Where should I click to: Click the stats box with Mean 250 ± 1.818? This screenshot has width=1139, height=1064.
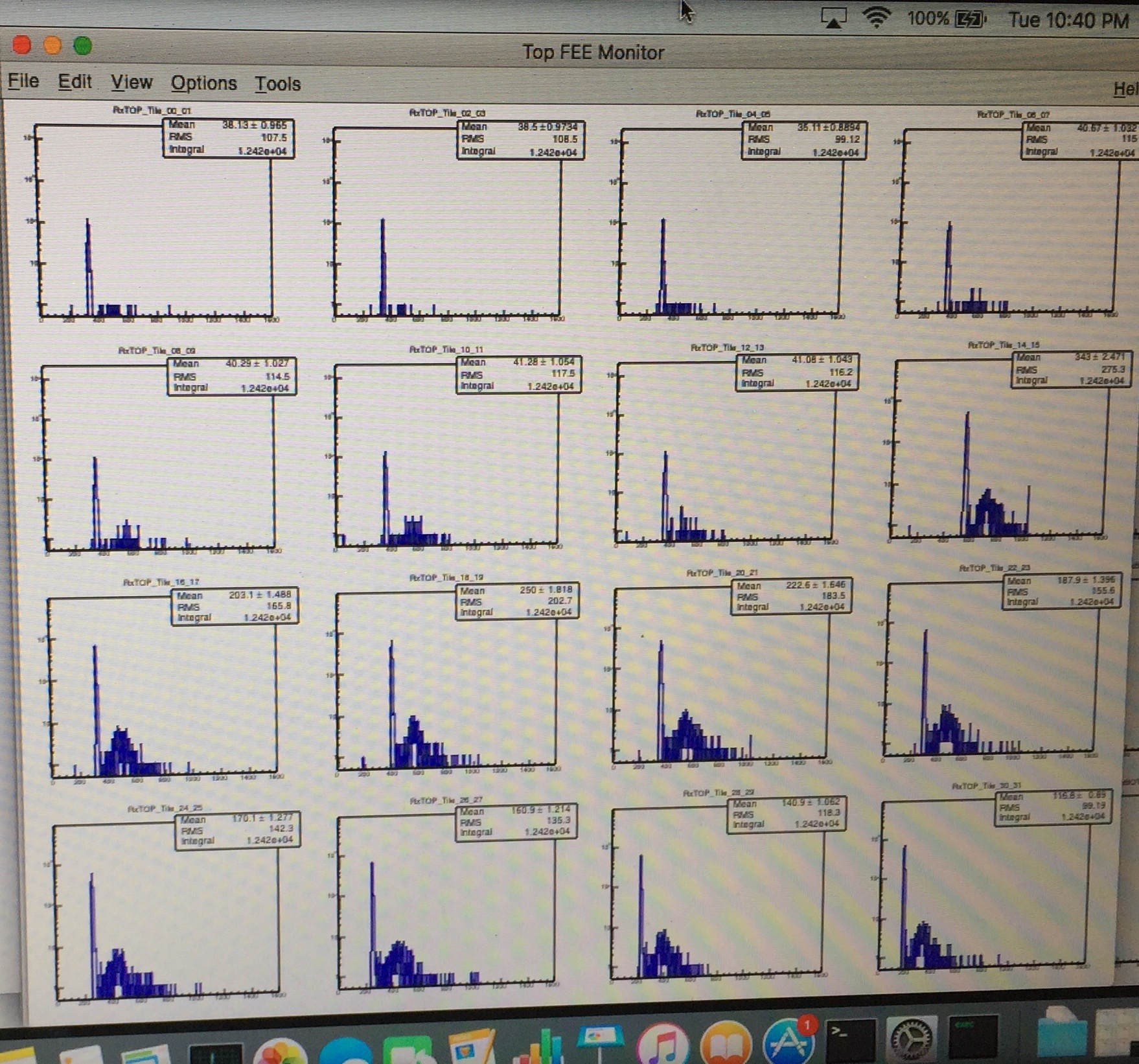[x=518, y=601]
